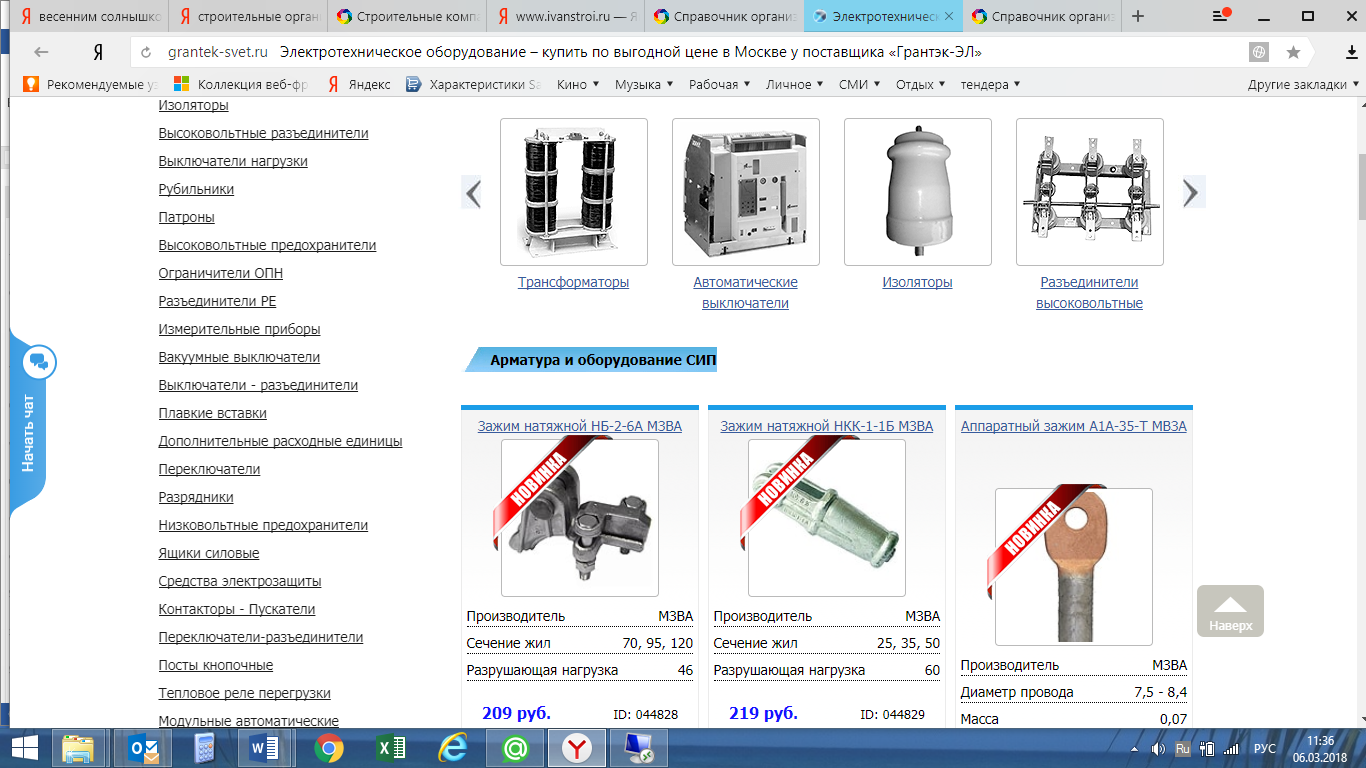Expand the Музыка bookmarks folder

643,84
